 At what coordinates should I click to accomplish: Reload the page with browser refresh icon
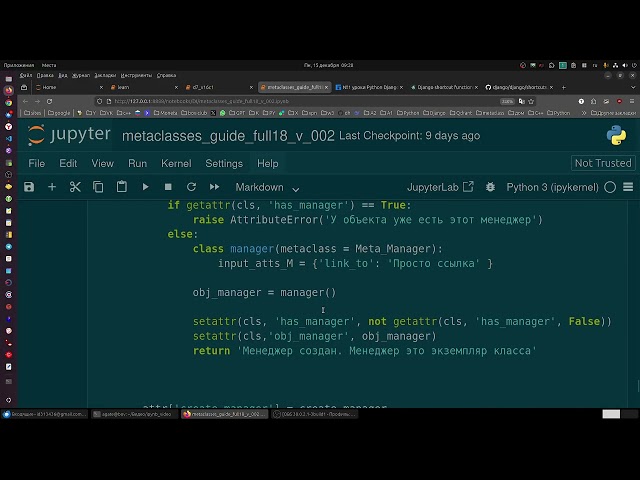coord(49,101)
